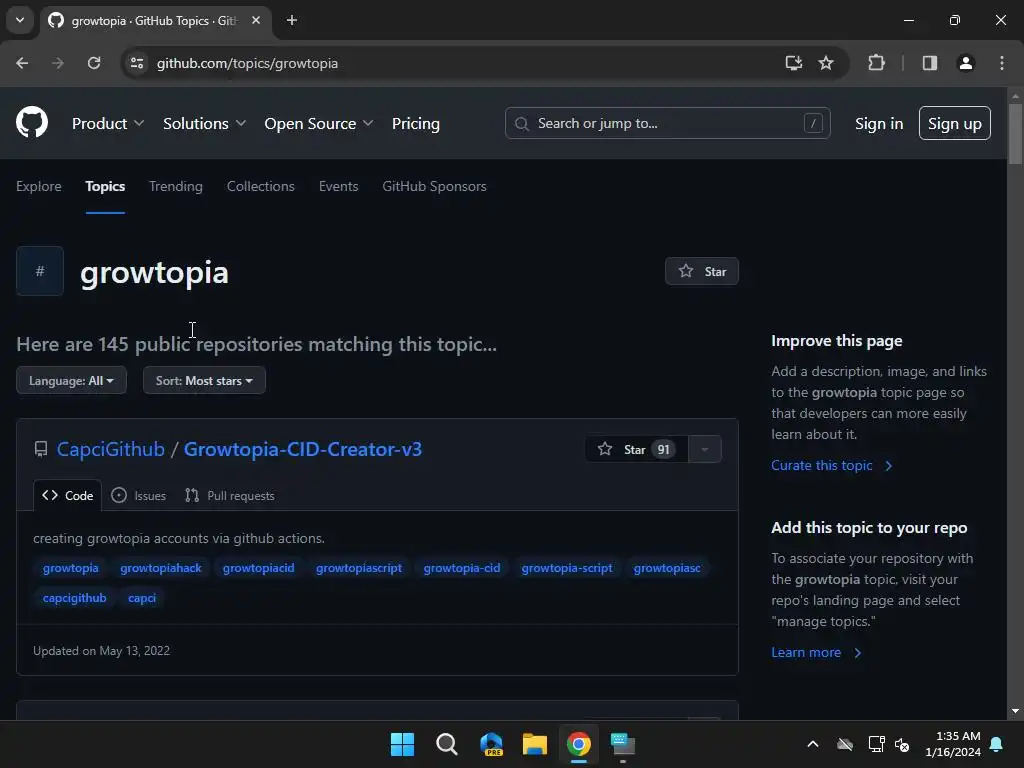Click the growtopiasc topic tag

[x=667, y=568]
